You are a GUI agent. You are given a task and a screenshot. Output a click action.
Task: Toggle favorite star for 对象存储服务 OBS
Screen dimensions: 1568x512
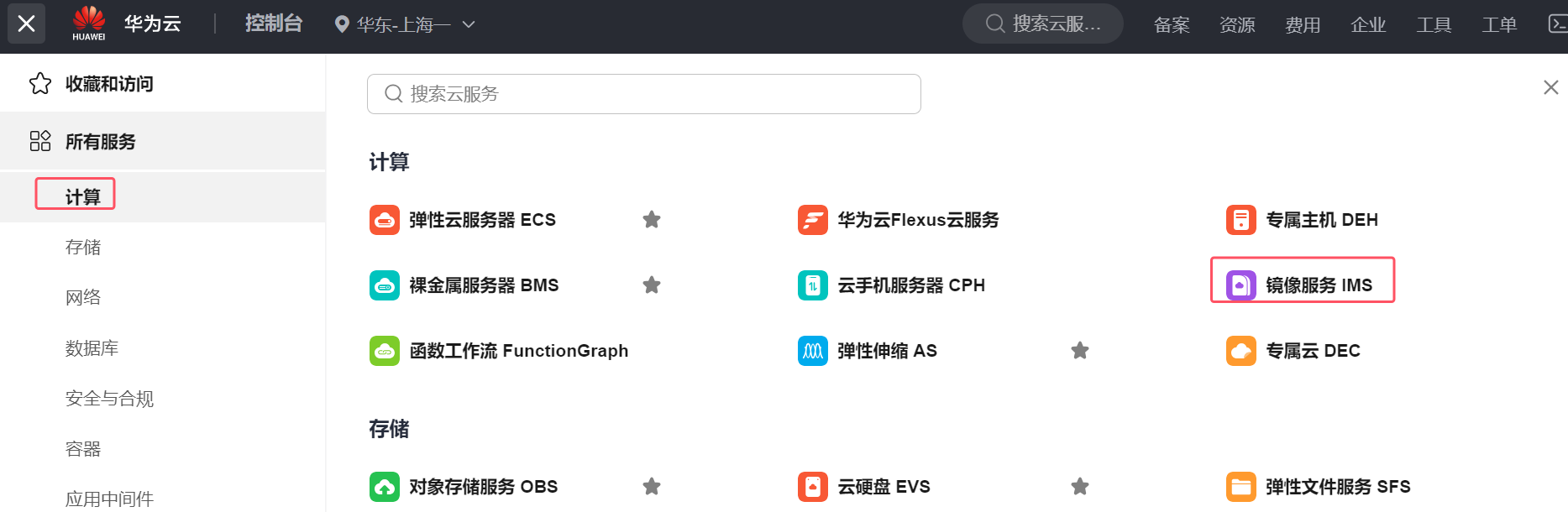tap(652, 487)
